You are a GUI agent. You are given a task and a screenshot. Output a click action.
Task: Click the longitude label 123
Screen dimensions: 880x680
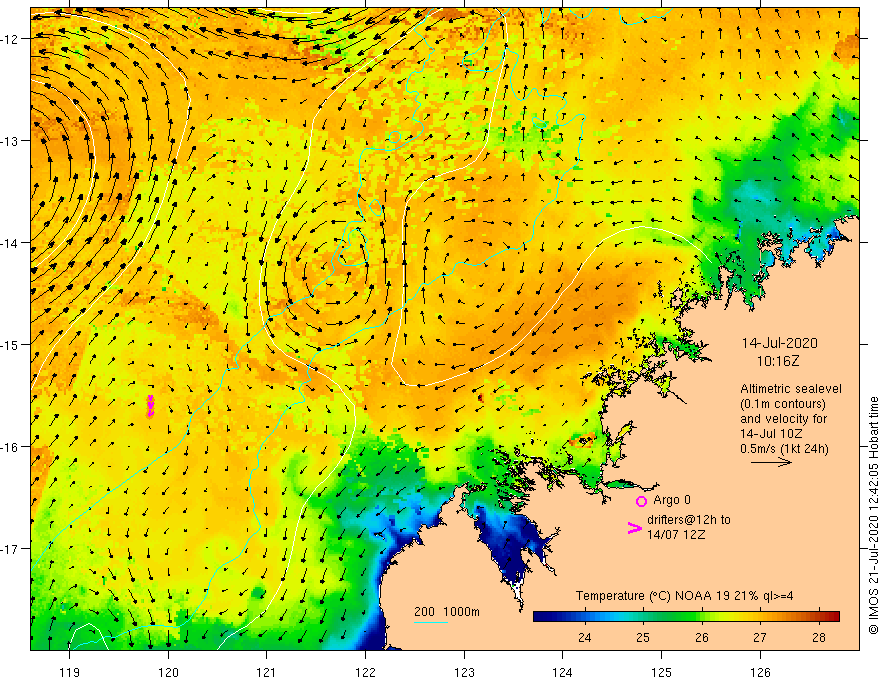click(x=464, y=672)
